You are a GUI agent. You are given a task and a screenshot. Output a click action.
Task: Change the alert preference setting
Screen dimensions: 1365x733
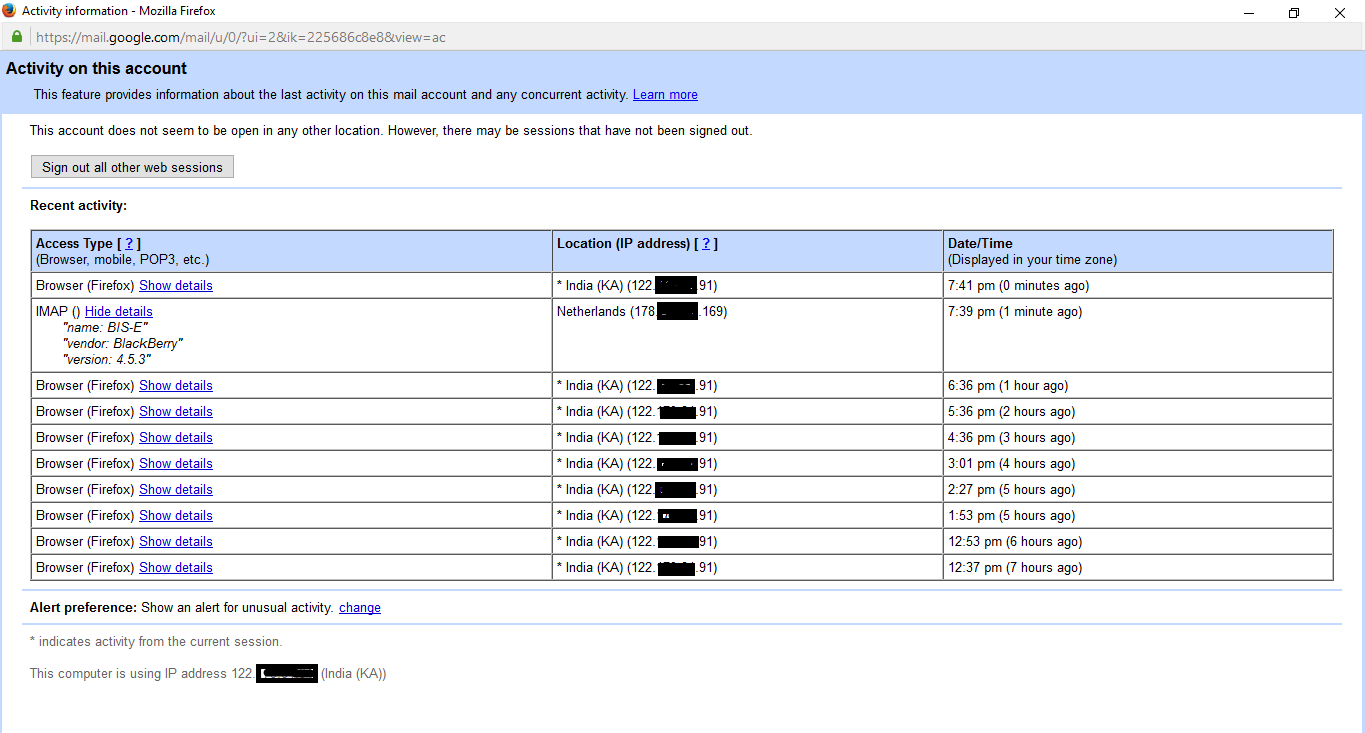click(359, 608)
